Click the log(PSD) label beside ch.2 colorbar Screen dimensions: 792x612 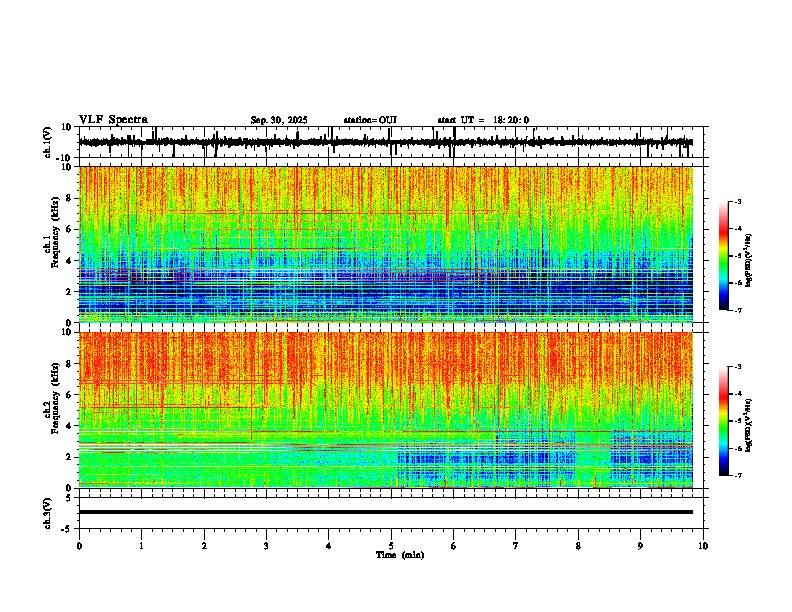[x=749, y=425]
